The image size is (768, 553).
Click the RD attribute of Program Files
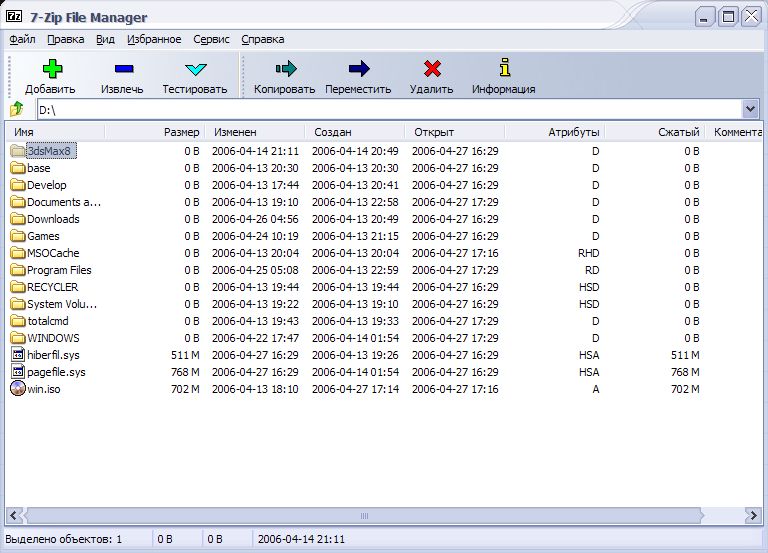592,270
